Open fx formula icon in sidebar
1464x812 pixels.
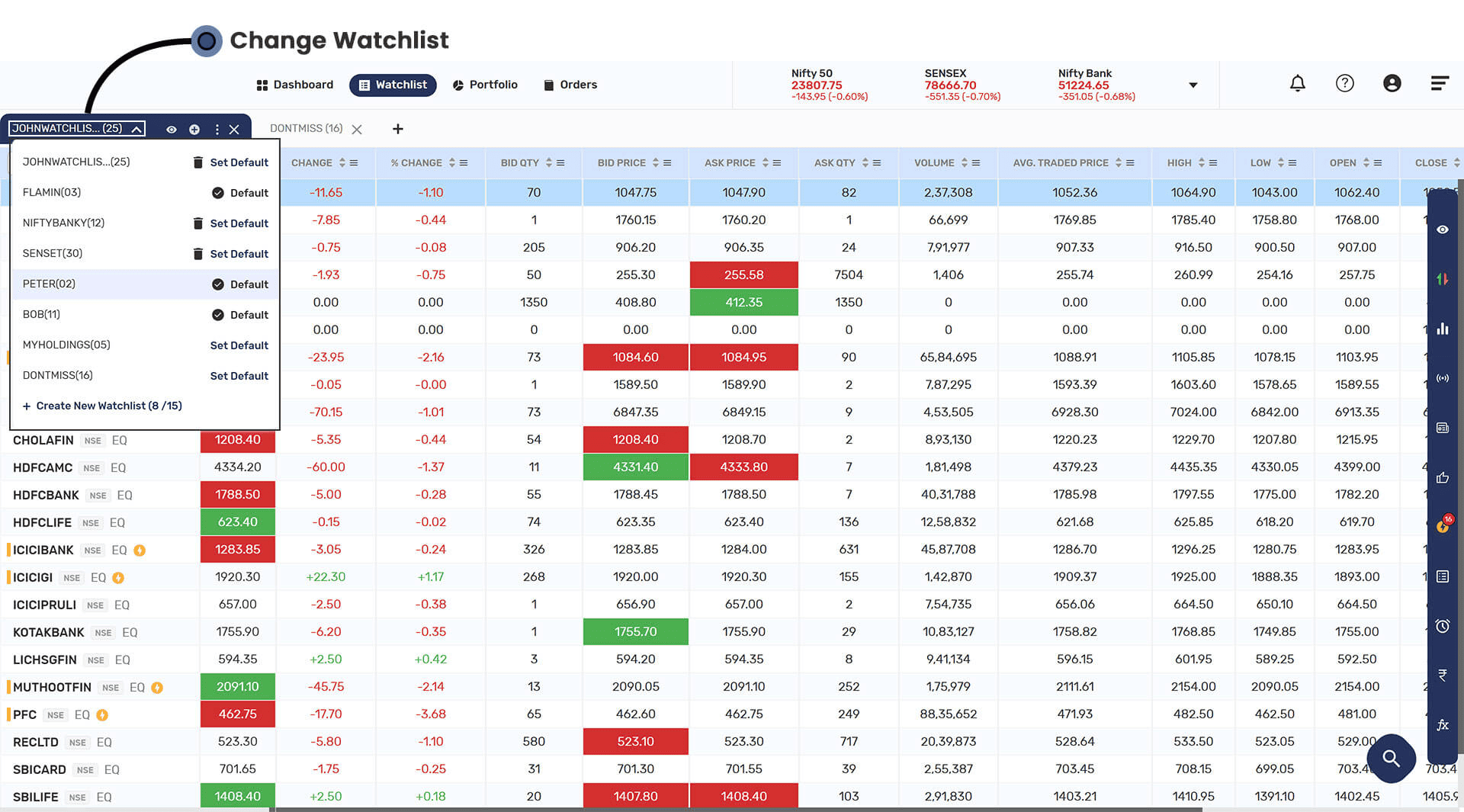pyautogui.click(x=1442, y=725)
